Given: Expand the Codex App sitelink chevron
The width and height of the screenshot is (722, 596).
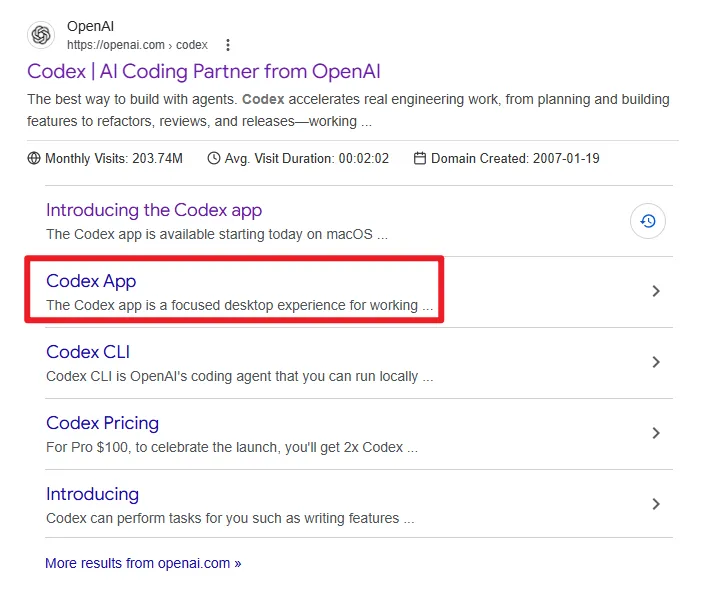Looking at the screenshot, I should pos(656,291).
